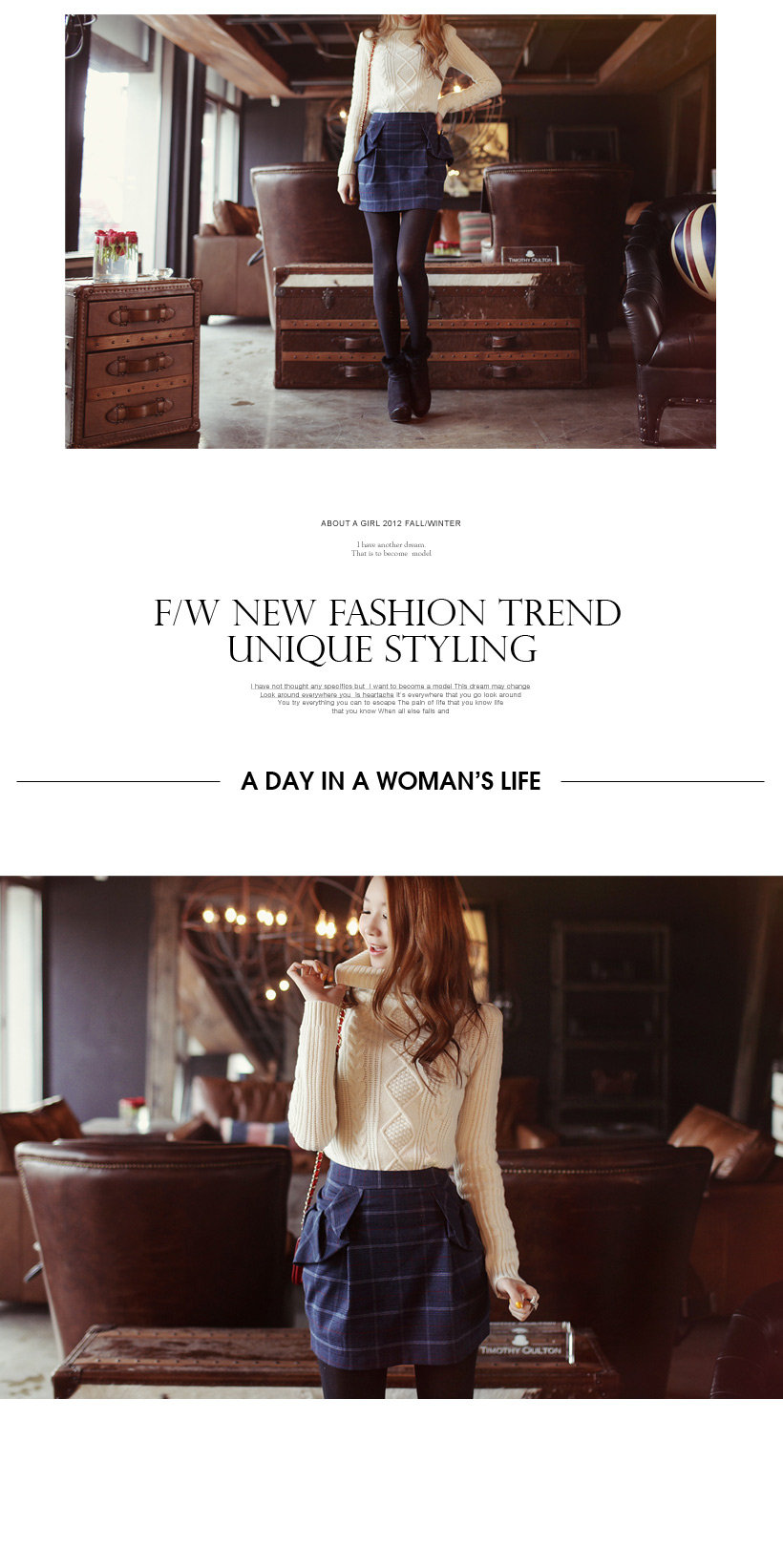Click the Union Jack pillow in top photo
The width and height of the screenshot is (783, 1568).
coord(695,250)
